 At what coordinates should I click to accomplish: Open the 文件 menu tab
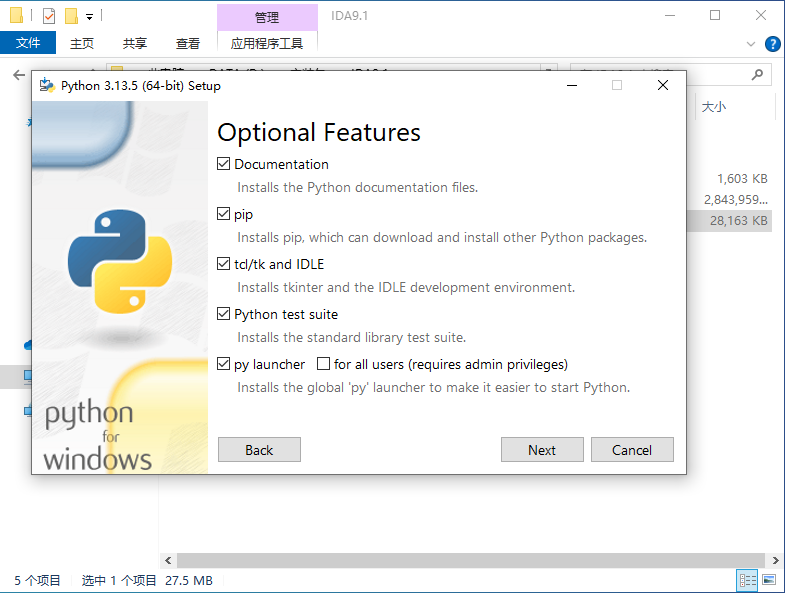point(28,43)
